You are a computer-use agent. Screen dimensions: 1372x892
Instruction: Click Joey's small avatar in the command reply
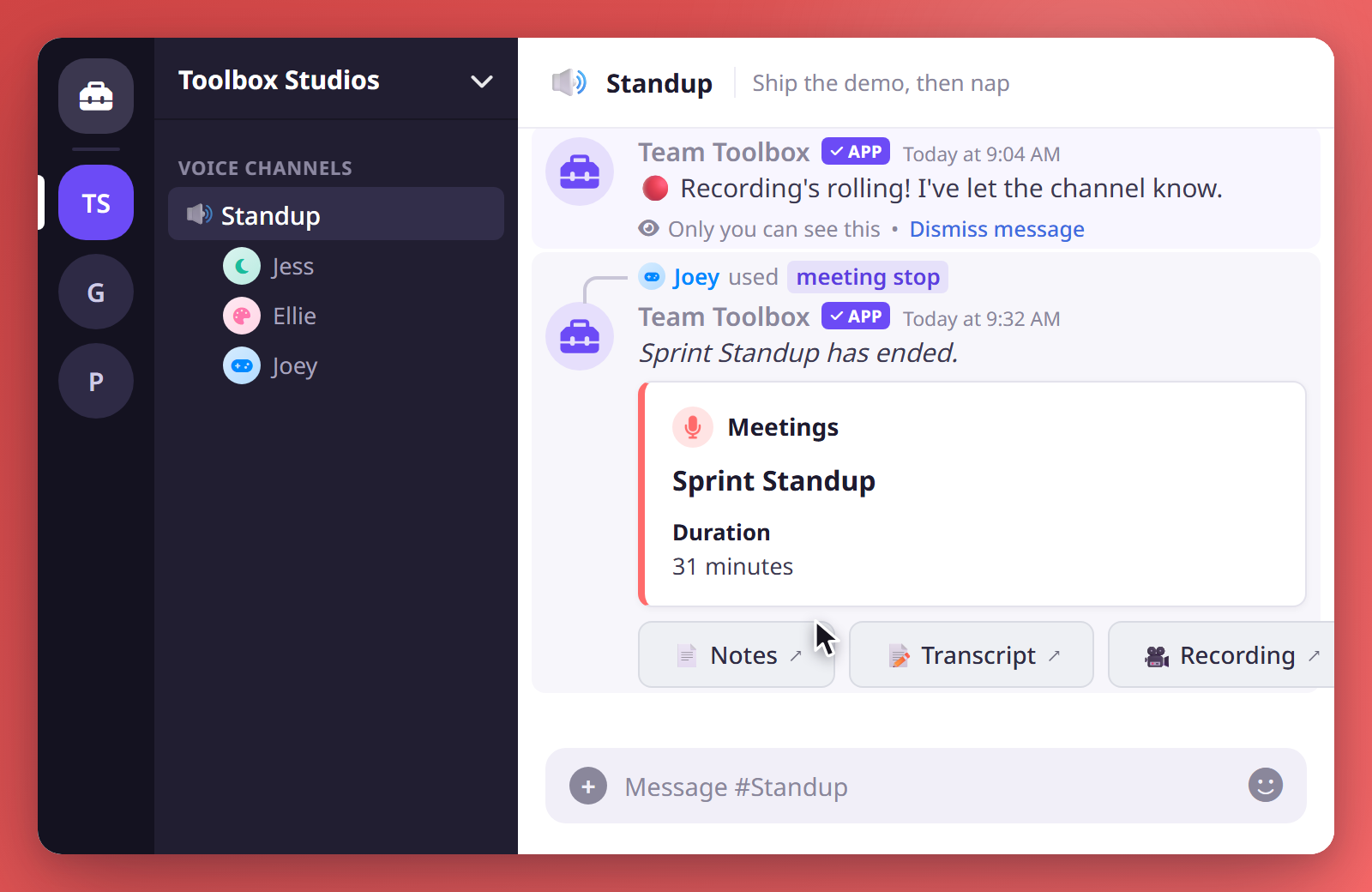tap(652, 276)
